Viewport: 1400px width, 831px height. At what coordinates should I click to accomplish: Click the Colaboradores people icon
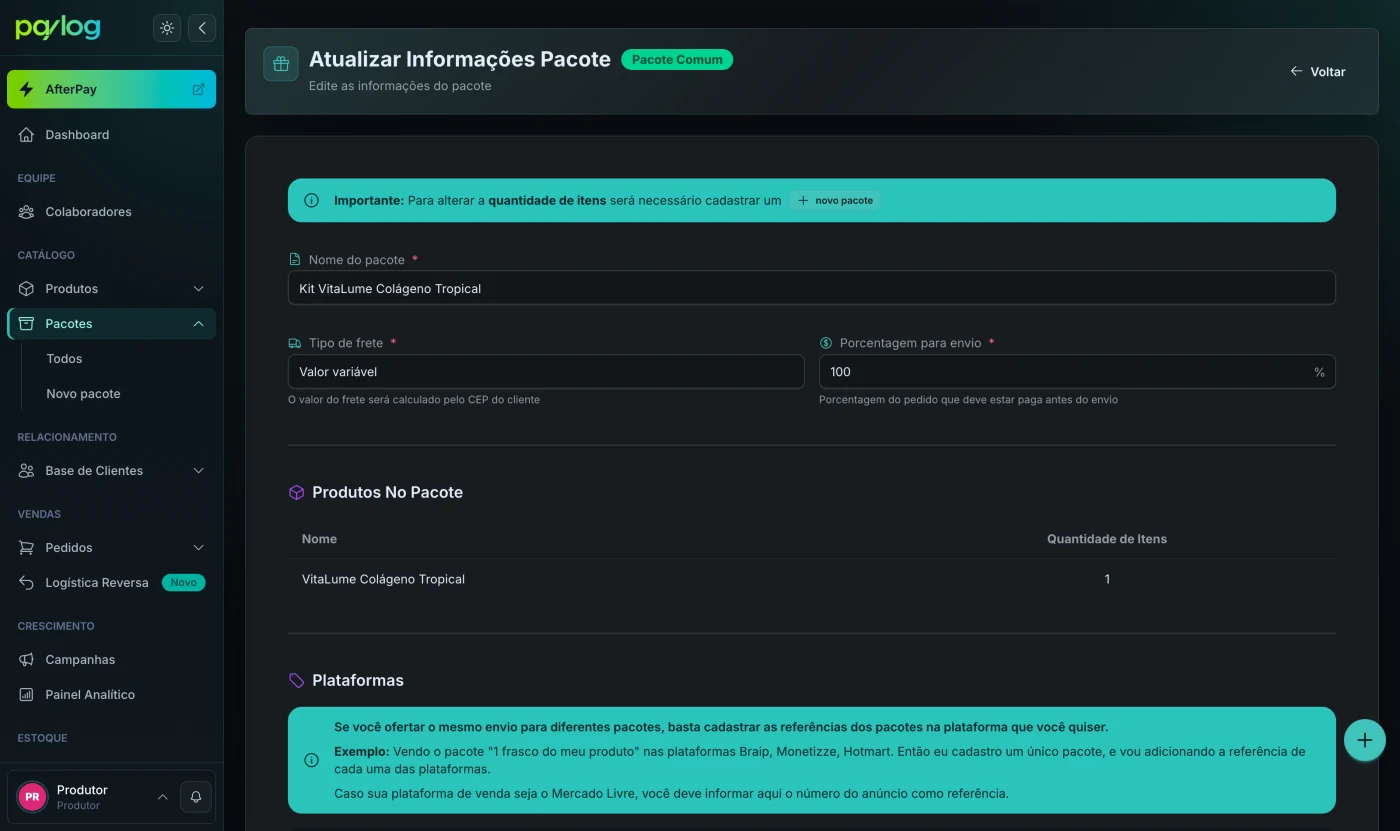[x=27, y=212]
